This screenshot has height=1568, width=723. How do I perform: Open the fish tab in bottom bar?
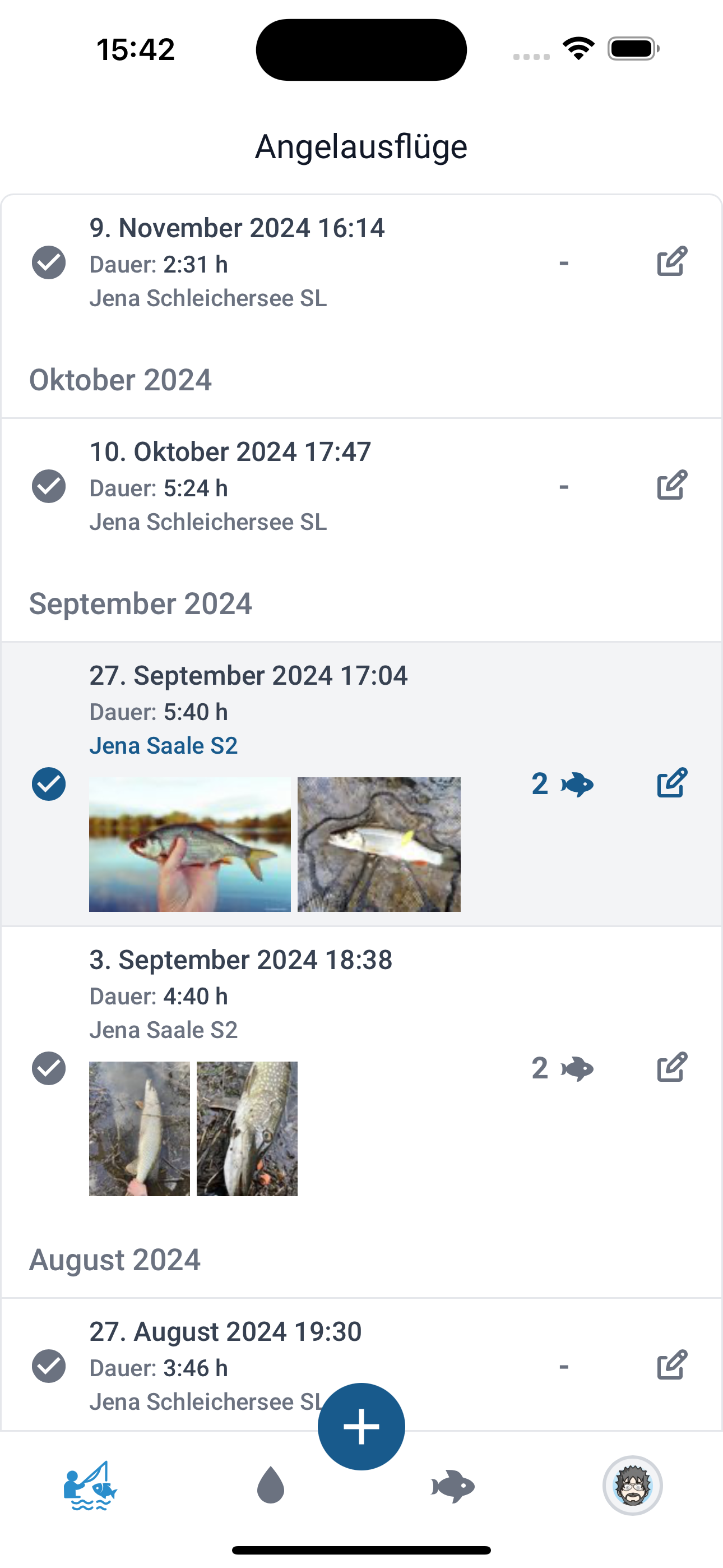click(x=452, y=1486)
